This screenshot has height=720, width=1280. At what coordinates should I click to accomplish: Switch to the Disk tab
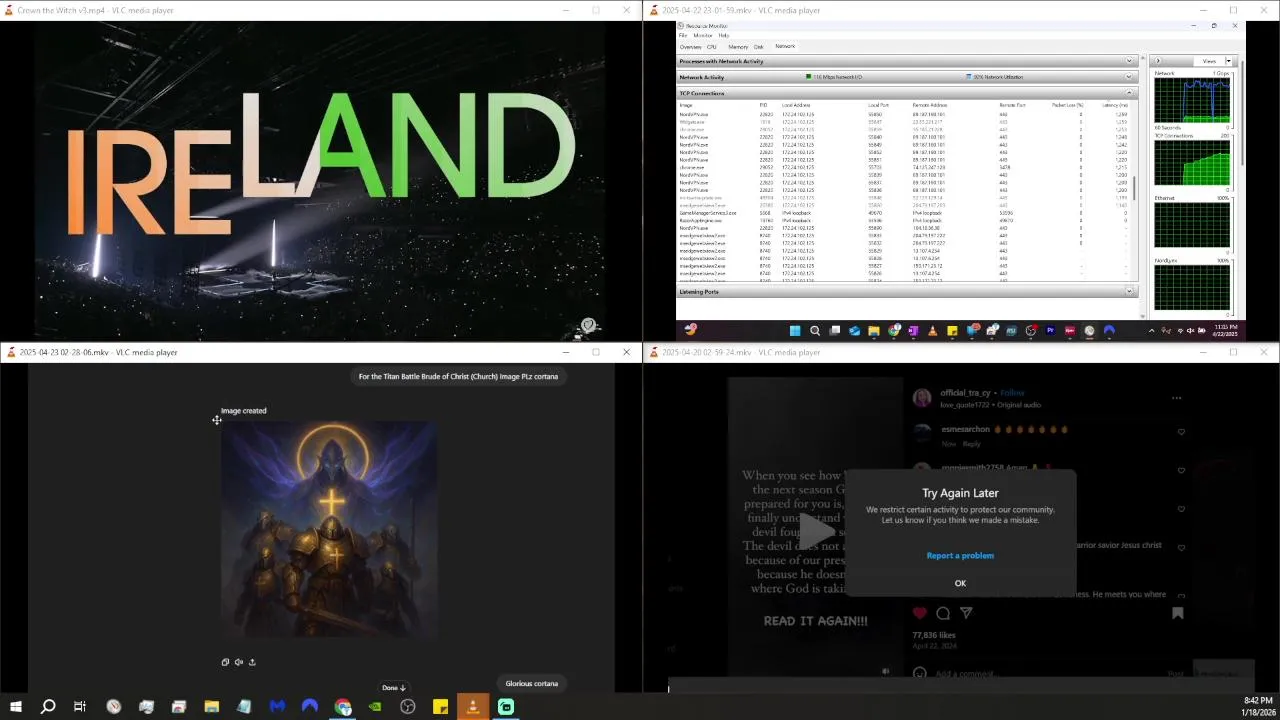pos(759,47)
